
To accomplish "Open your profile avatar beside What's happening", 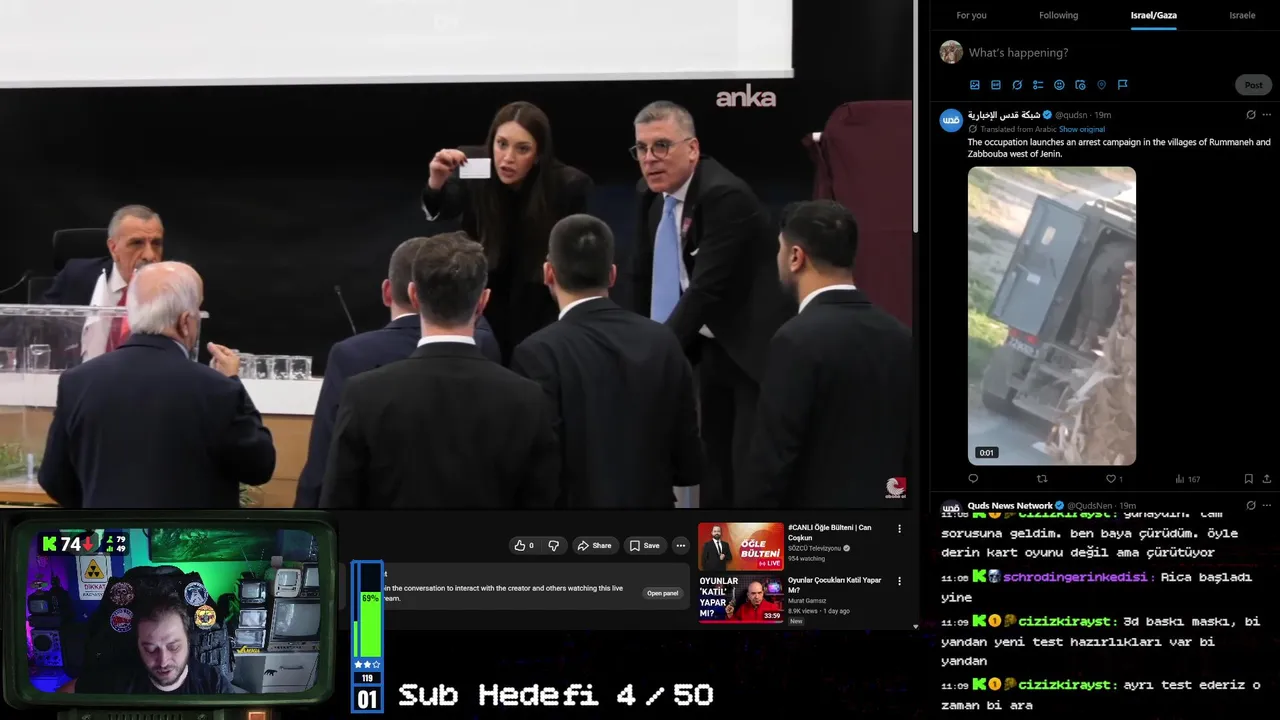I will 951,52.
